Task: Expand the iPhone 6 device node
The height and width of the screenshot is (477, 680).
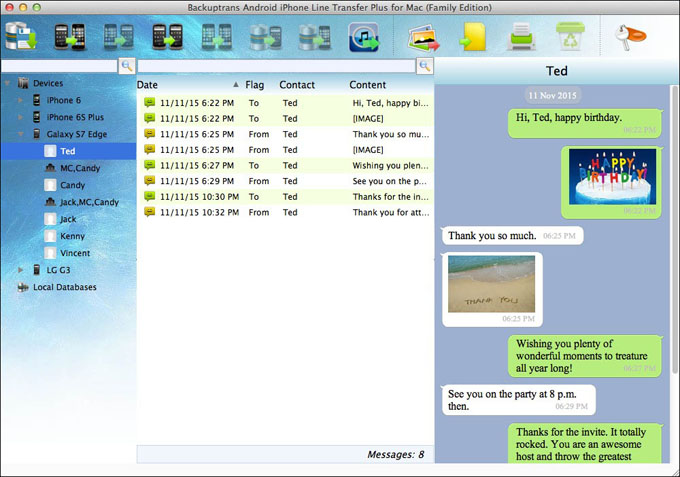Action: pos(20,100)
